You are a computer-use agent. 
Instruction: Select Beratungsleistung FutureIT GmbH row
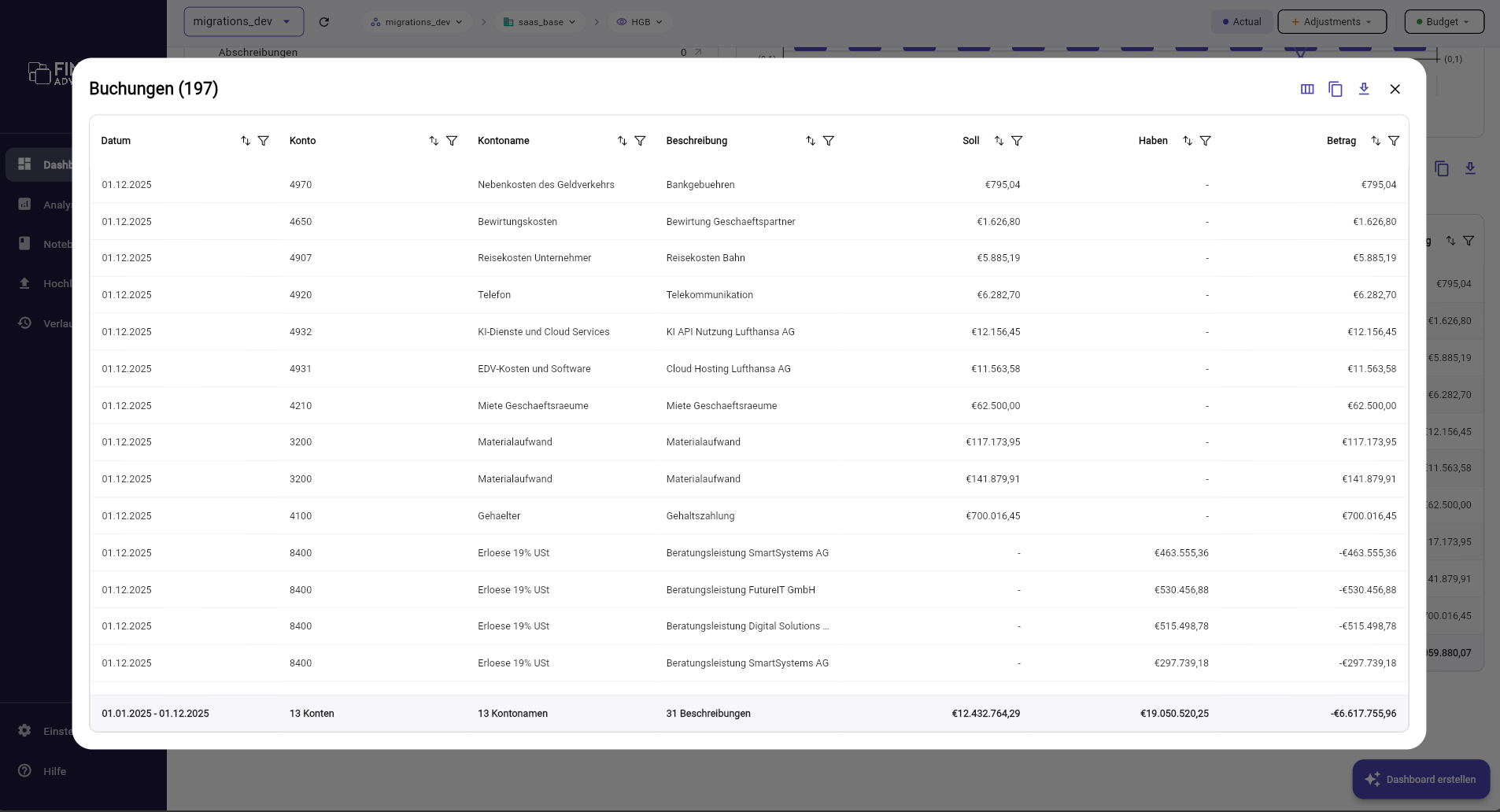pos(749,590)
